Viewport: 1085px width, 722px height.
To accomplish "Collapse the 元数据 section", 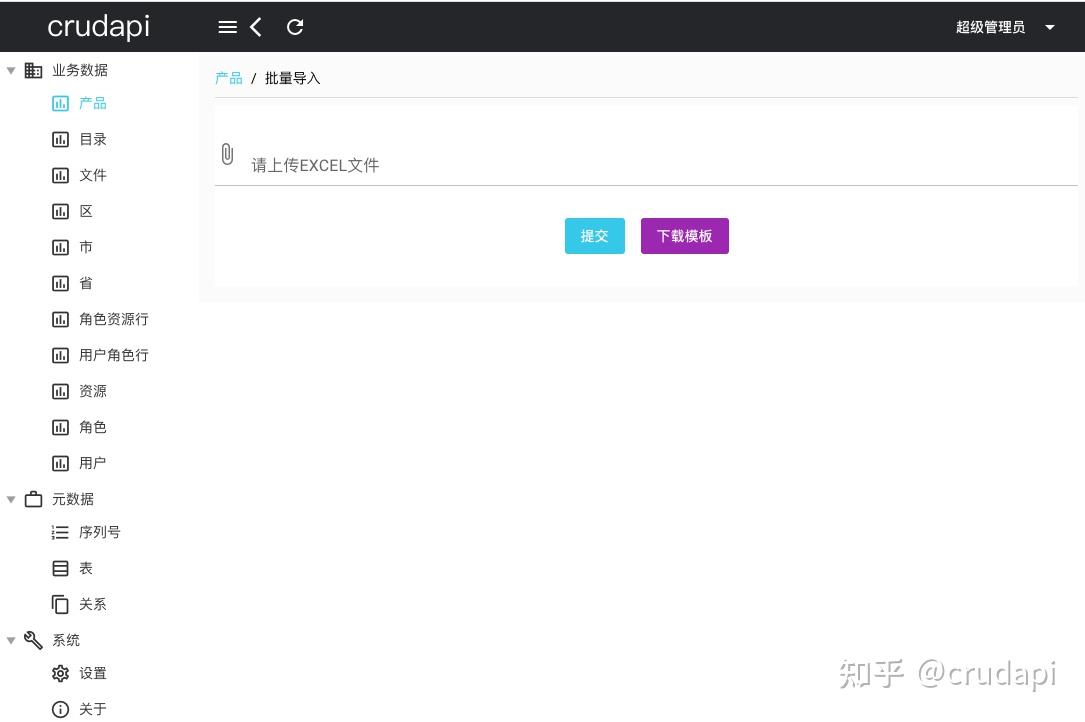I will 11,499.
